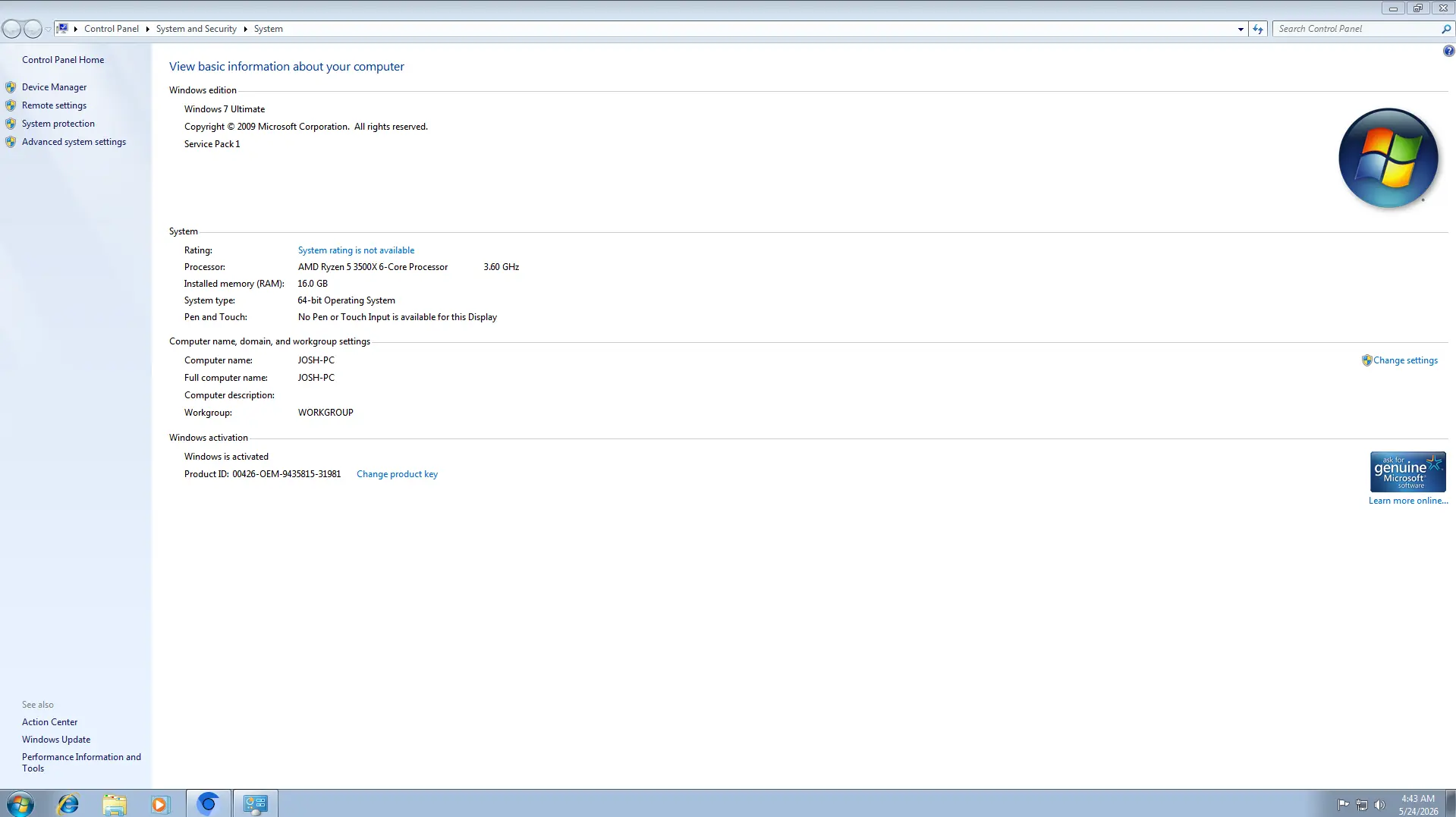1456x817 pixels.
Task: Go to Control Panel Home
Action: coord(63,60)
